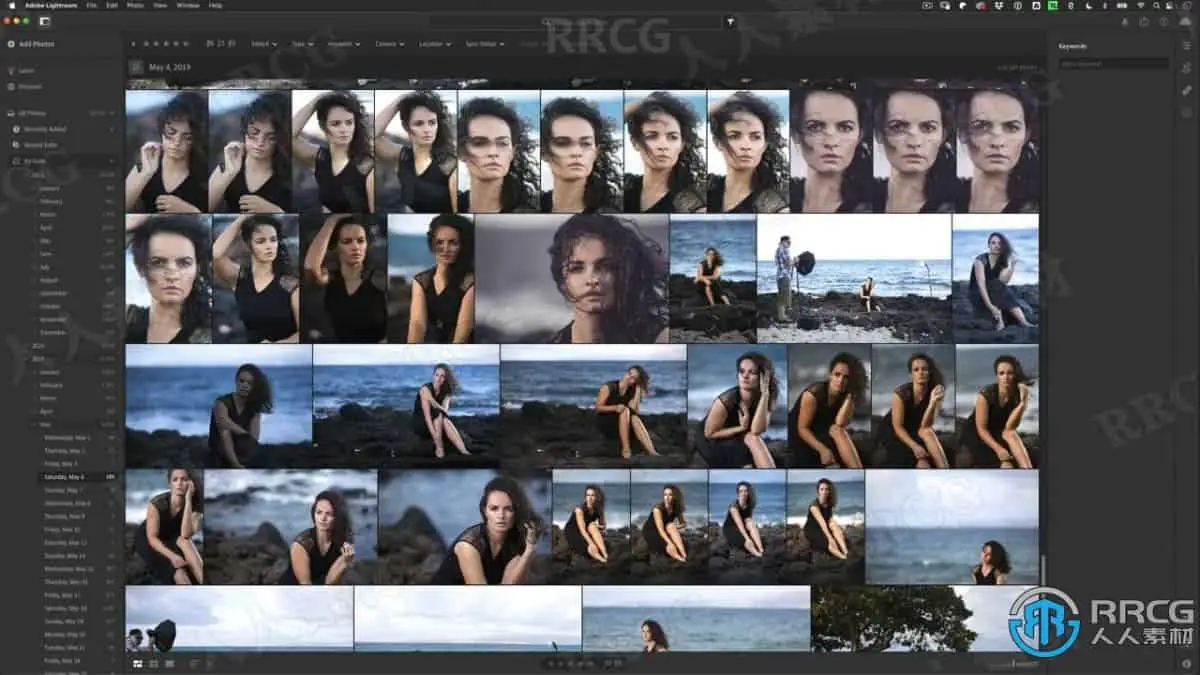Click the photo grid vertical scrollbar

1043,570
